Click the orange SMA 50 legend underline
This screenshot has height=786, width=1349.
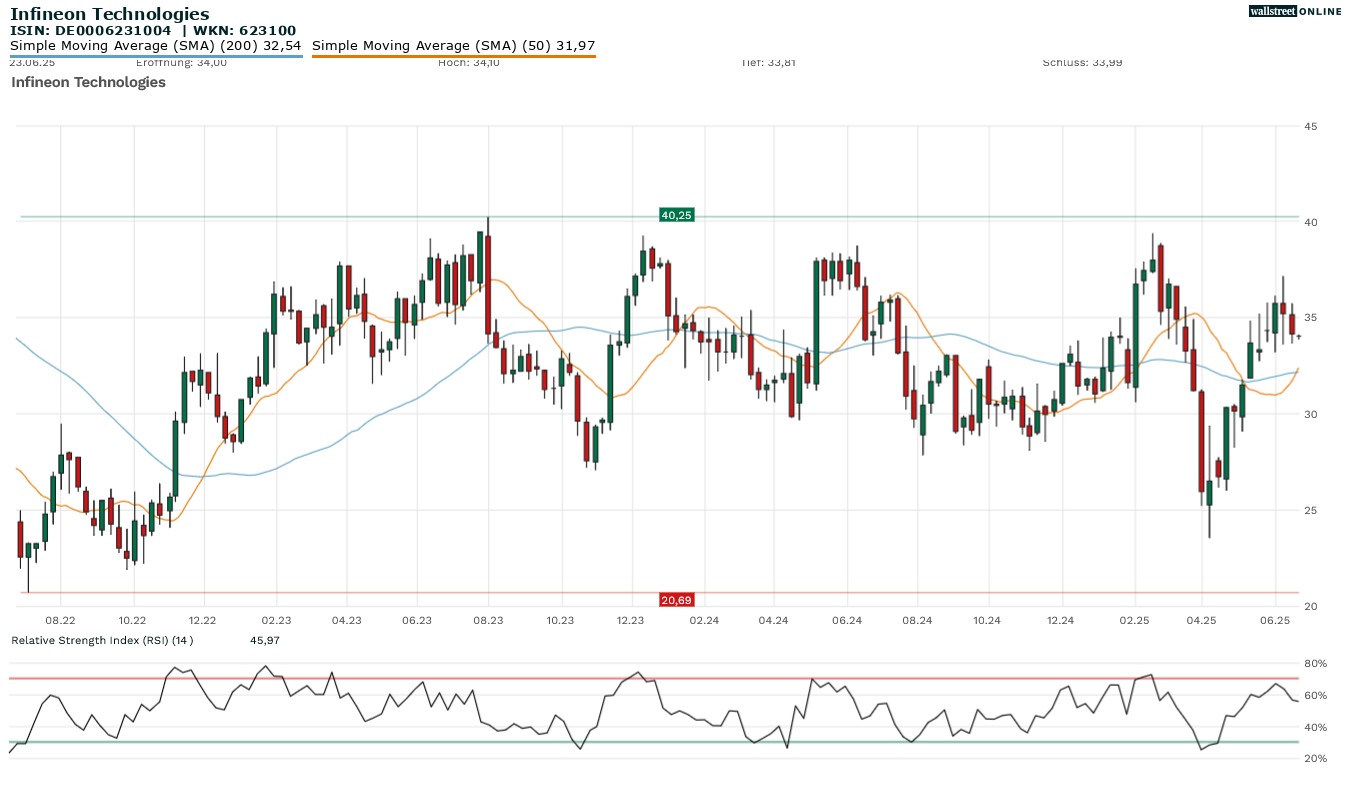[454, 56]
